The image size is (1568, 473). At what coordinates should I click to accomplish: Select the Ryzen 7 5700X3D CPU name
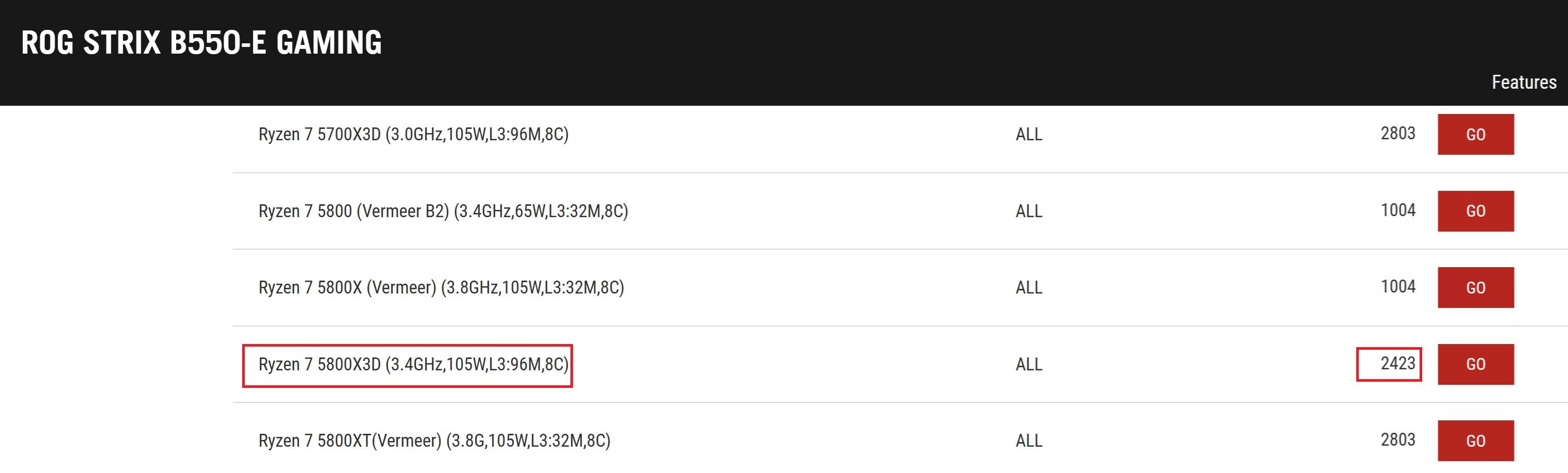click(x=413, y=134)
